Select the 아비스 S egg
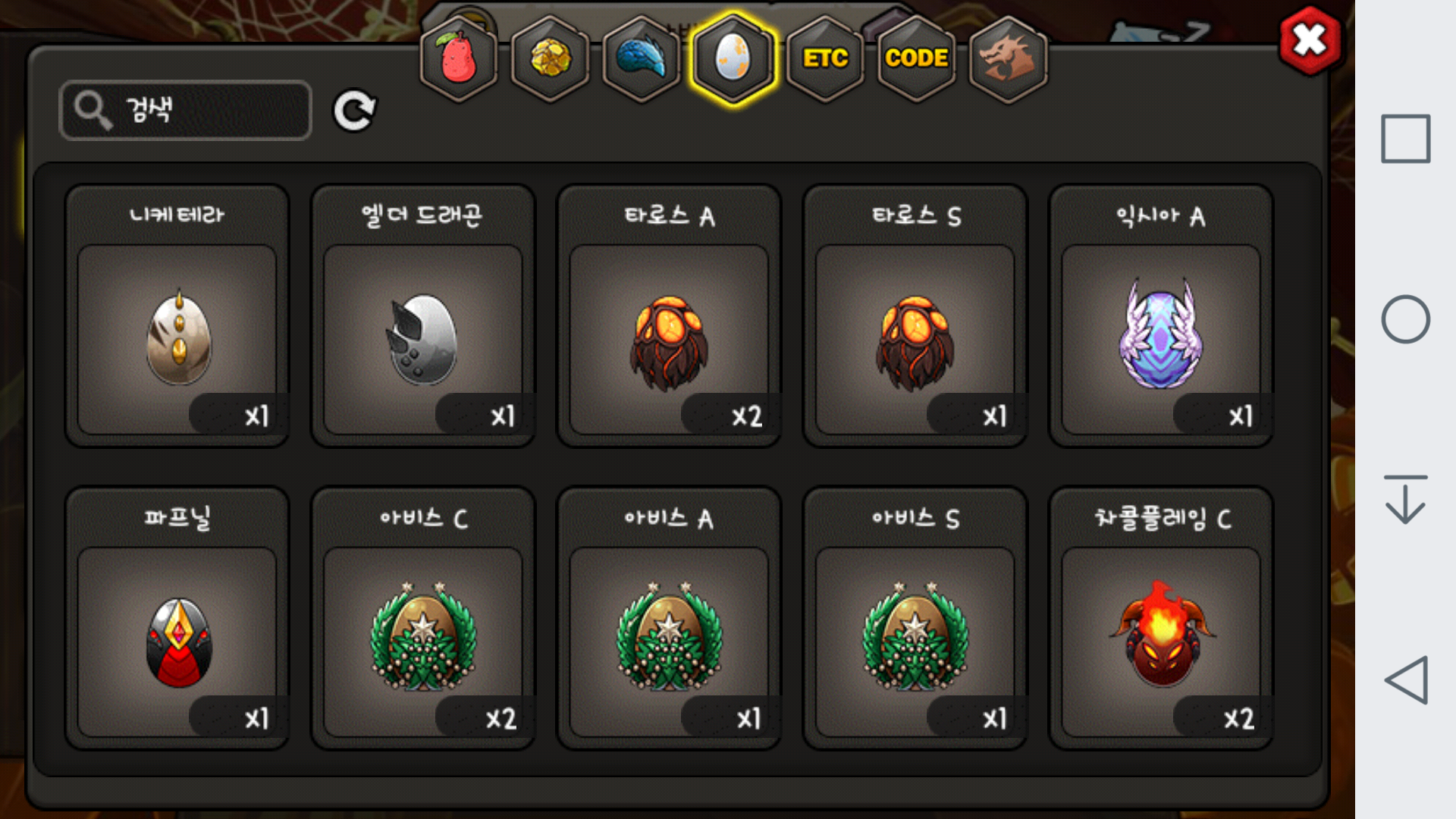 pos(915,618)
